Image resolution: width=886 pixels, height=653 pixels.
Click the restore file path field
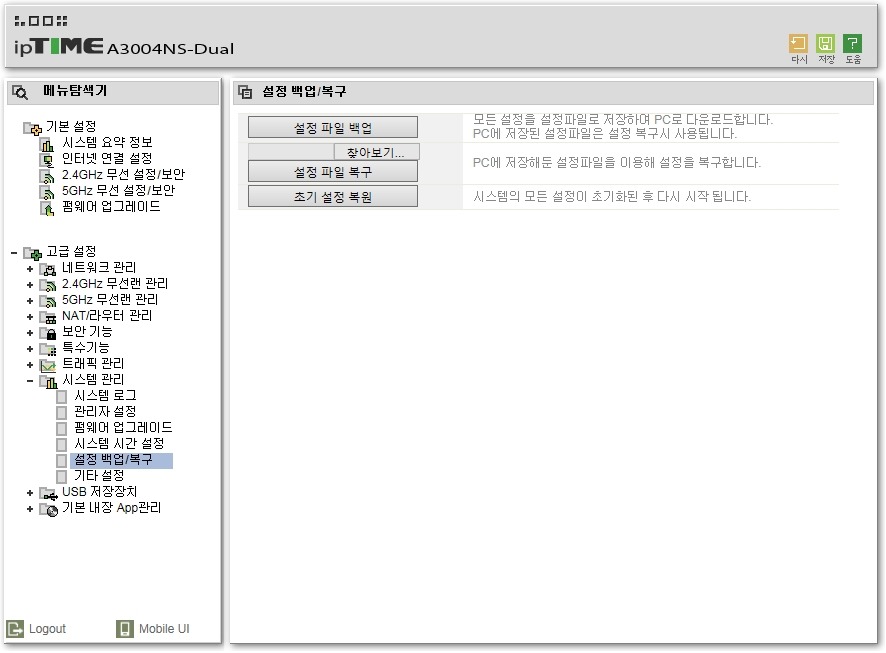tap(291, 152)
